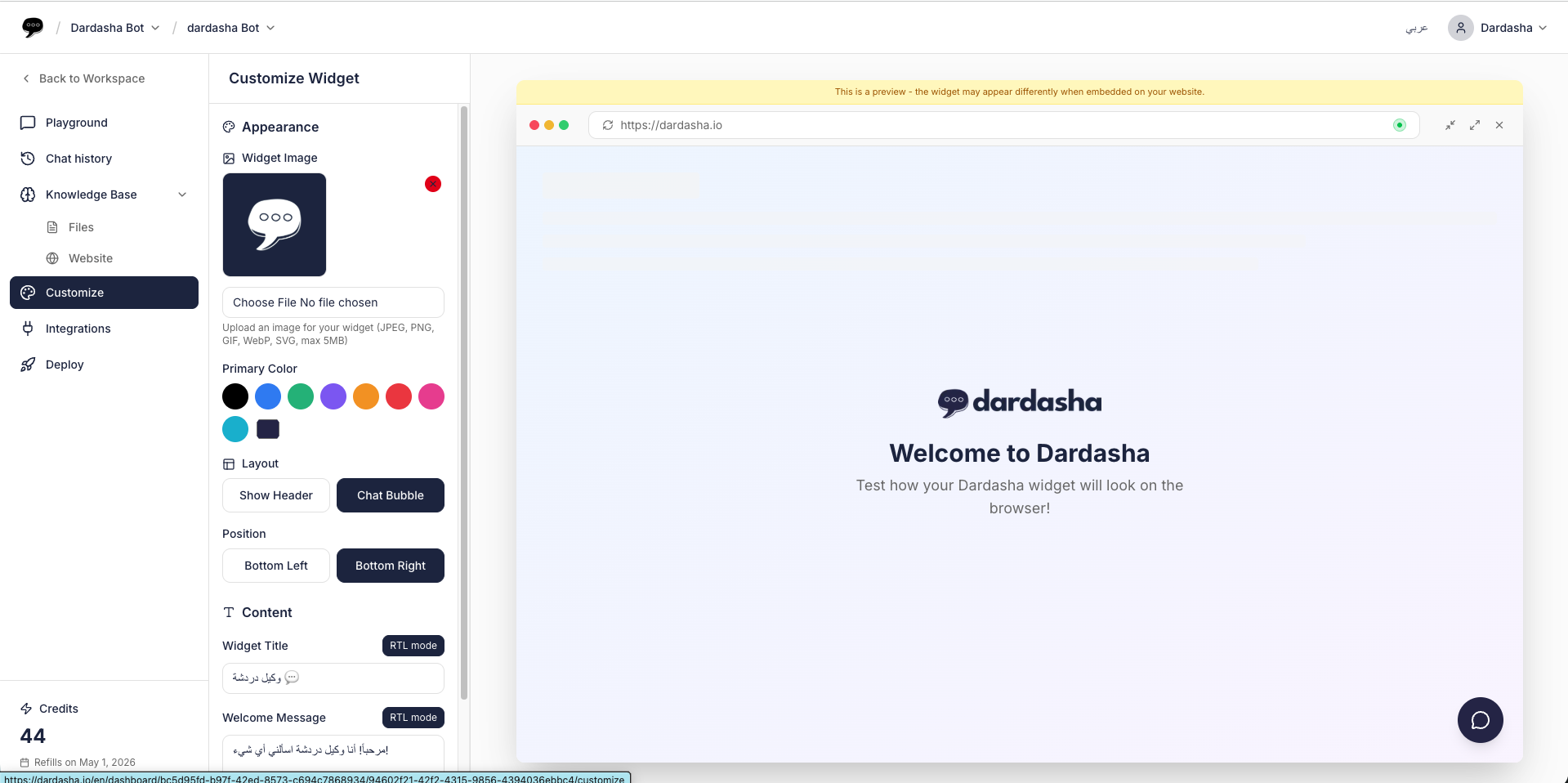Reload the widget preview page
Image resolution: width=1568 pixels, height=783 pixels.
pos(607,125)
